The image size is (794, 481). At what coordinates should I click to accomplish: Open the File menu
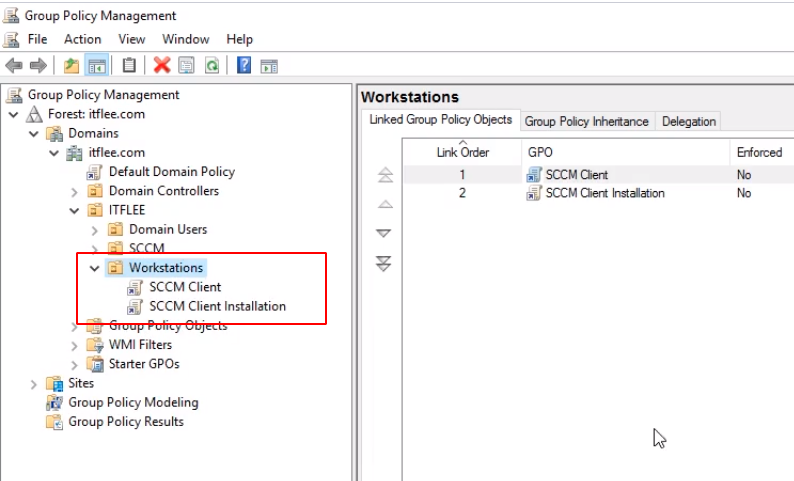(37, 39)
